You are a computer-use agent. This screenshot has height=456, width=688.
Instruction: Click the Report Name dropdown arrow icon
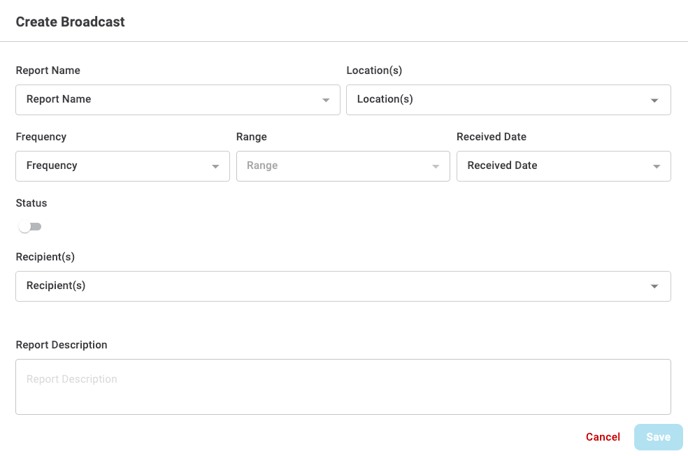coord(326,100)
